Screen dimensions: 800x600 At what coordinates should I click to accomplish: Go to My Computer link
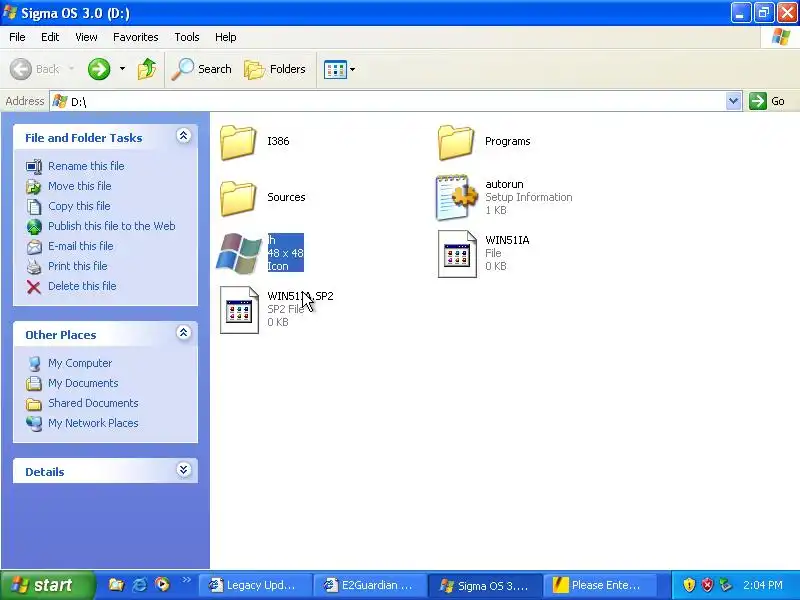click(80, 363)
